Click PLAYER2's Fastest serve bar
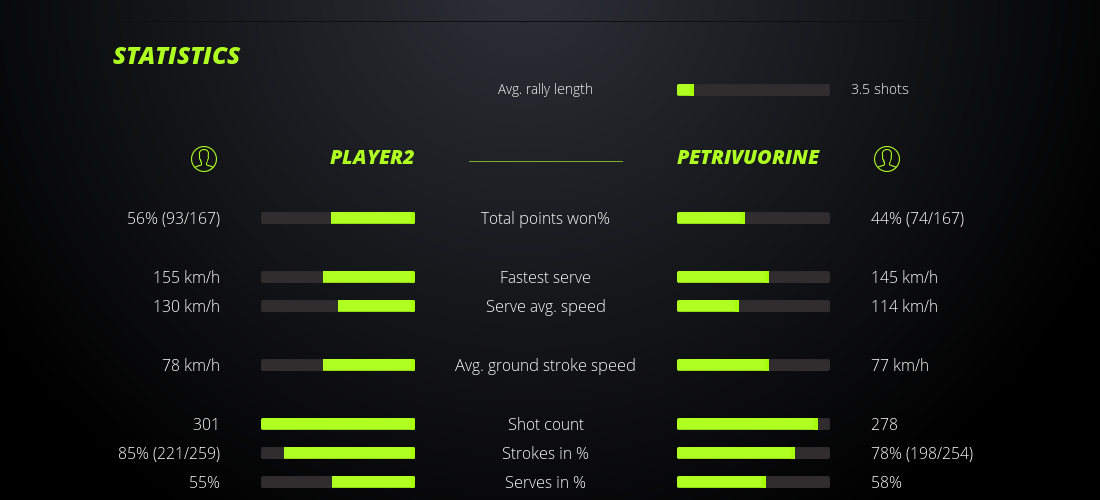Viewport: 1100px width, 500px height. pos(338,277)
